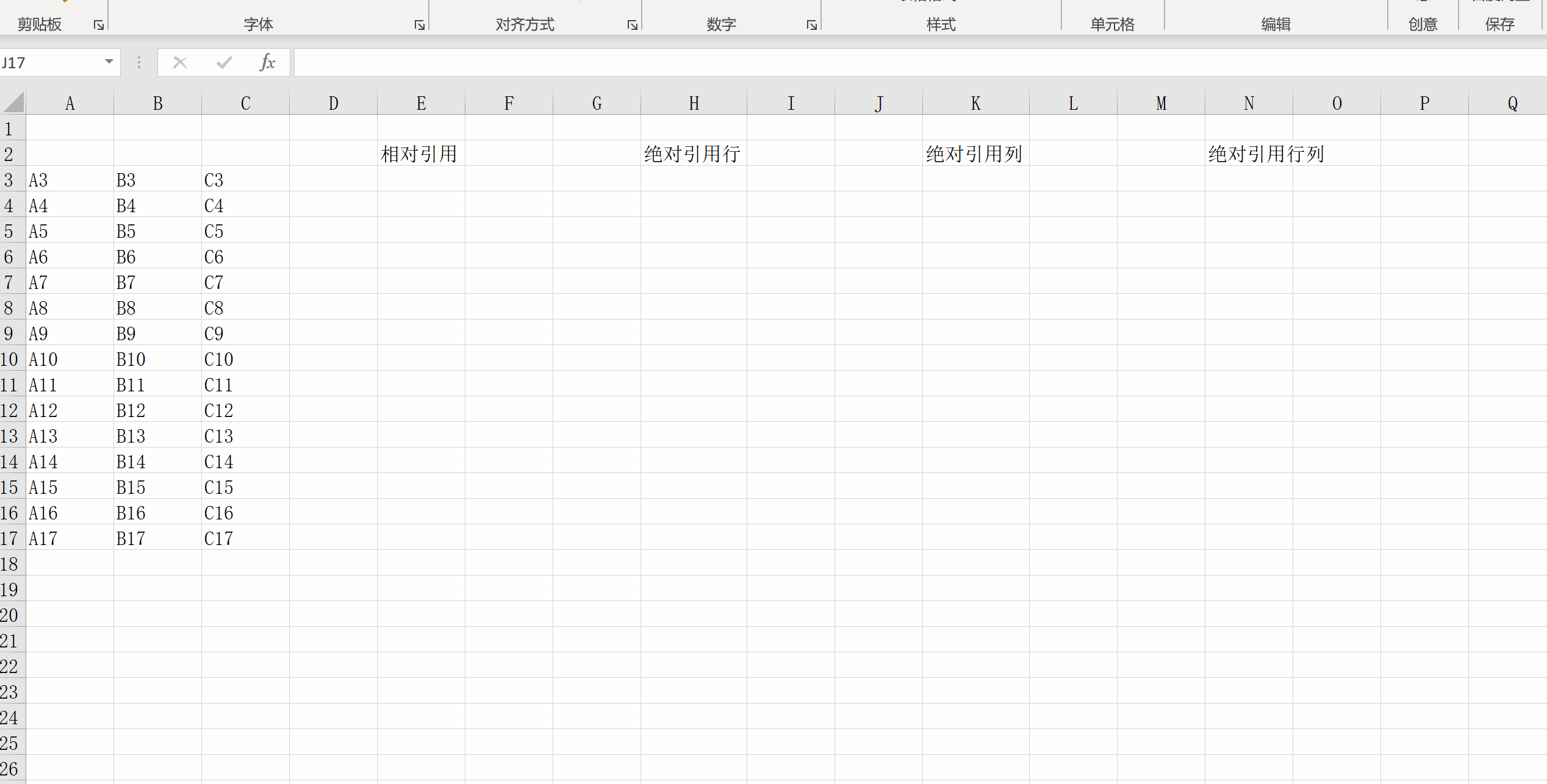Click cell with text A14
Viewport: 1547px width, 784px height.
(x=70, y=461)
